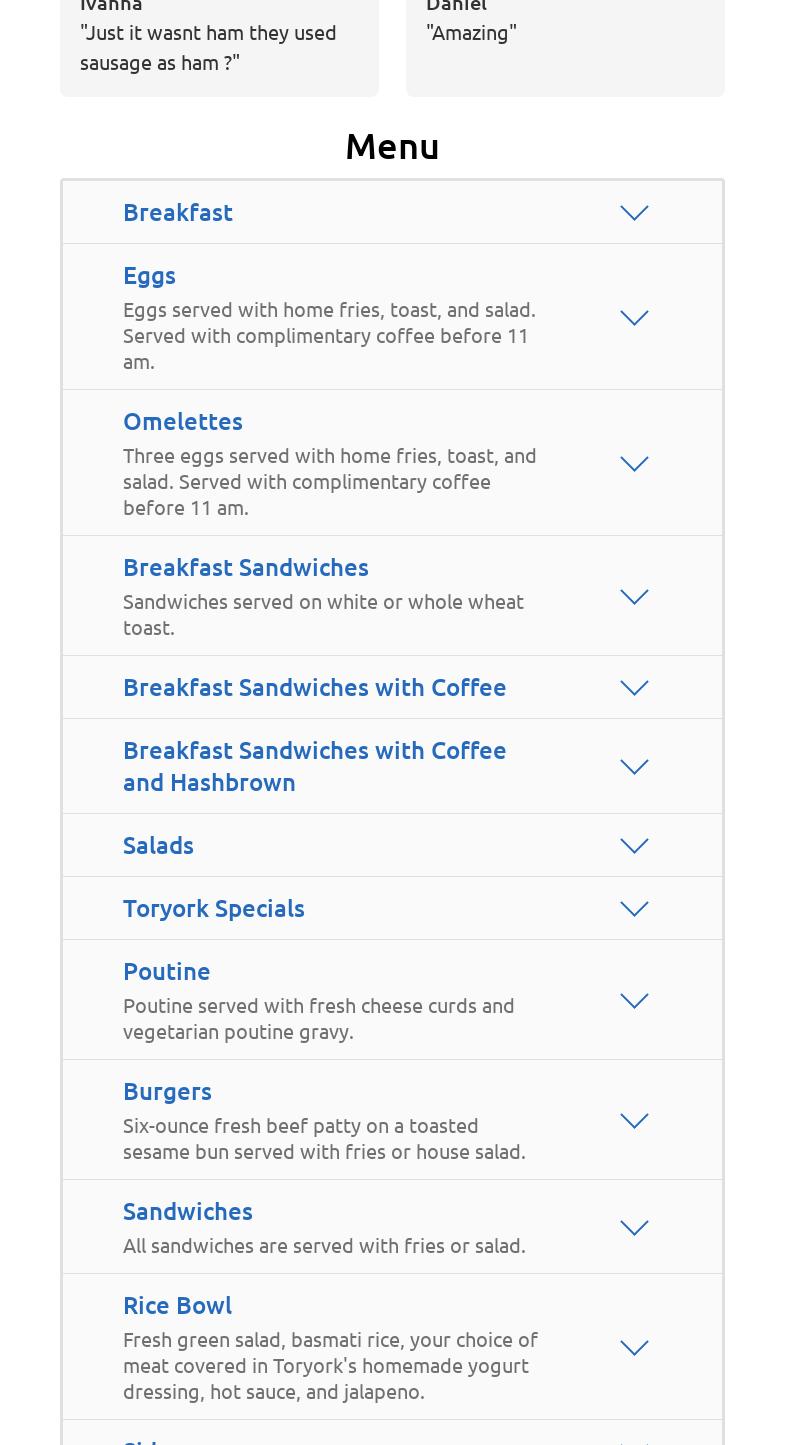Expand Toryork Specials with its chevron

point(634,909)
